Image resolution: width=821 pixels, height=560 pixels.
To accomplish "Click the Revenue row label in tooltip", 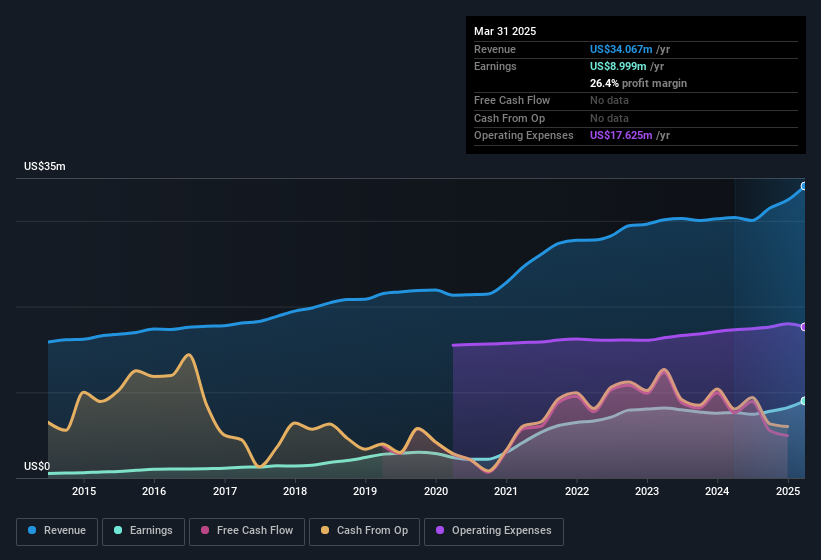I will click(x=495, y=49).
